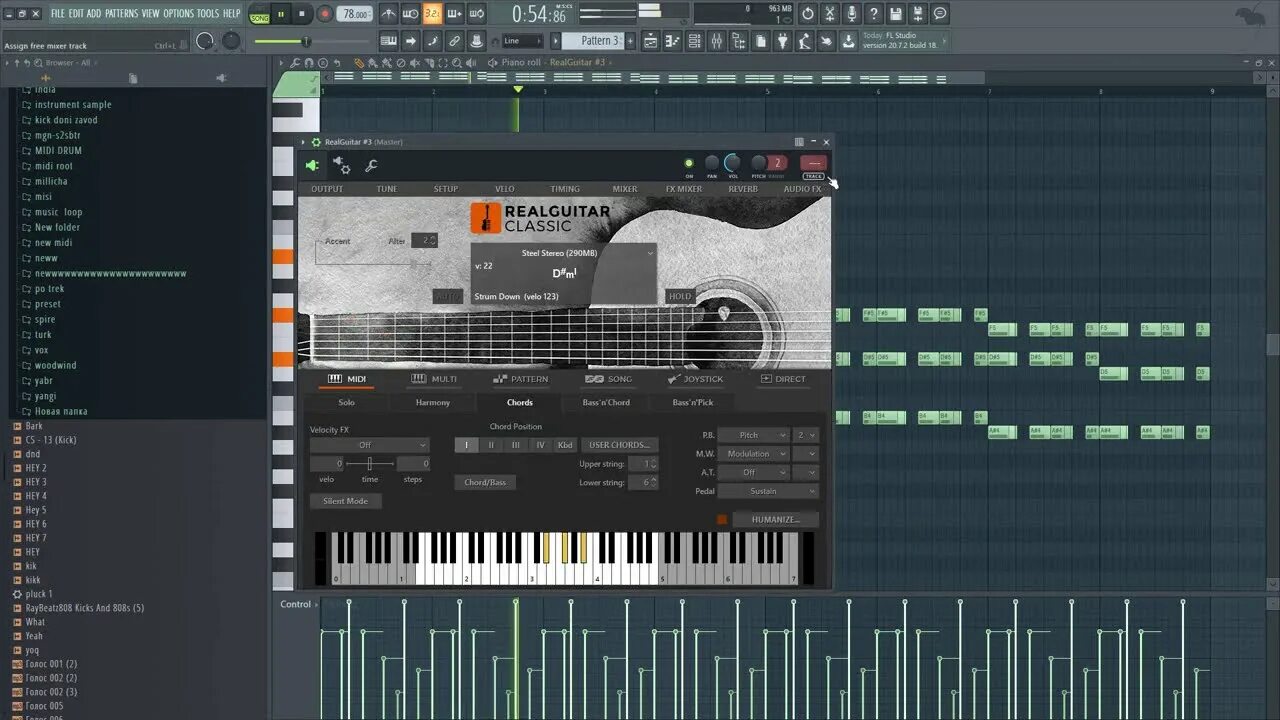Open the Line snap dropdown
The width and height of the screenshot is (1280, 720).
(x=522, y=41)
